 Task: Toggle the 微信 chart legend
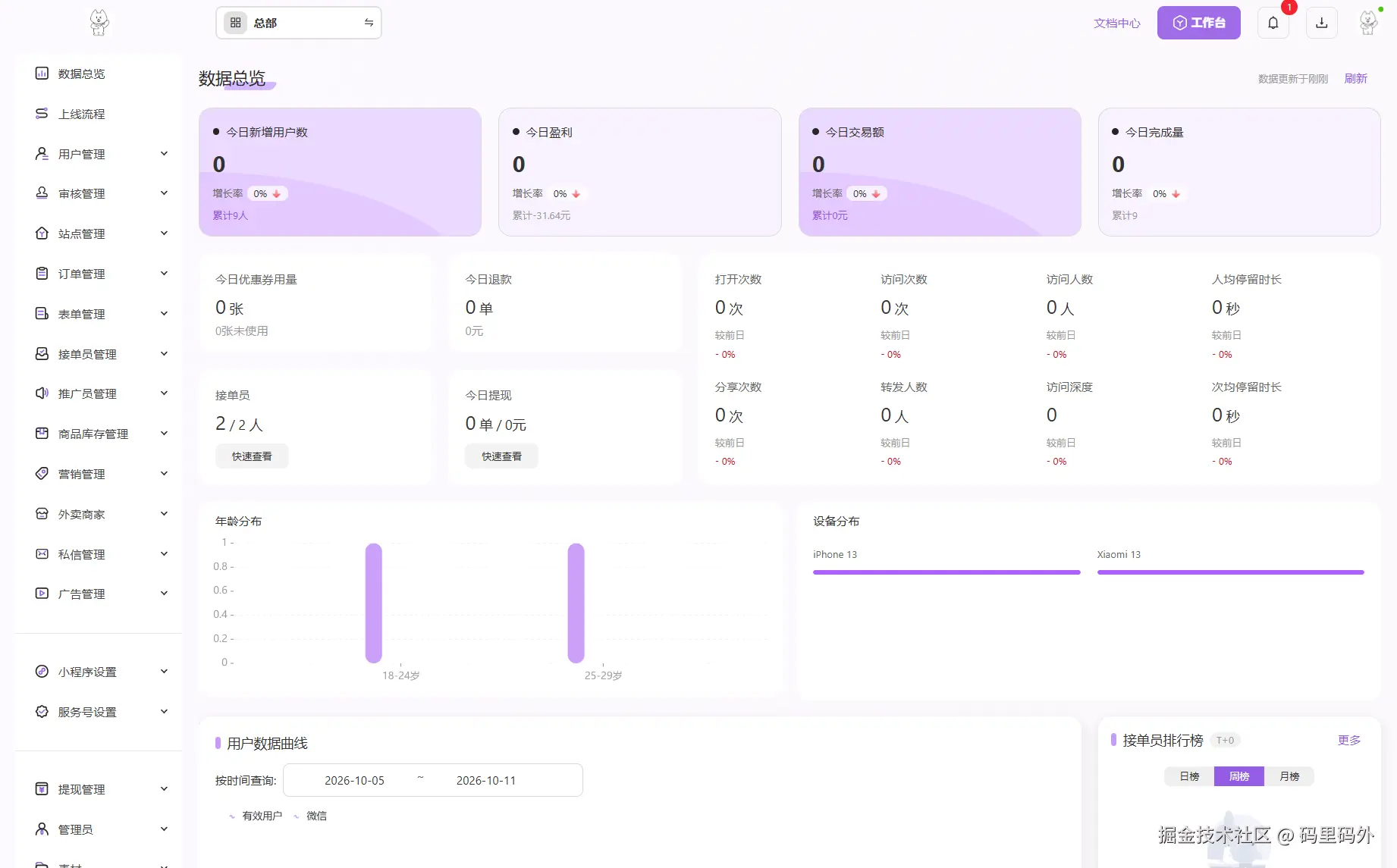[x=310, y=816]
